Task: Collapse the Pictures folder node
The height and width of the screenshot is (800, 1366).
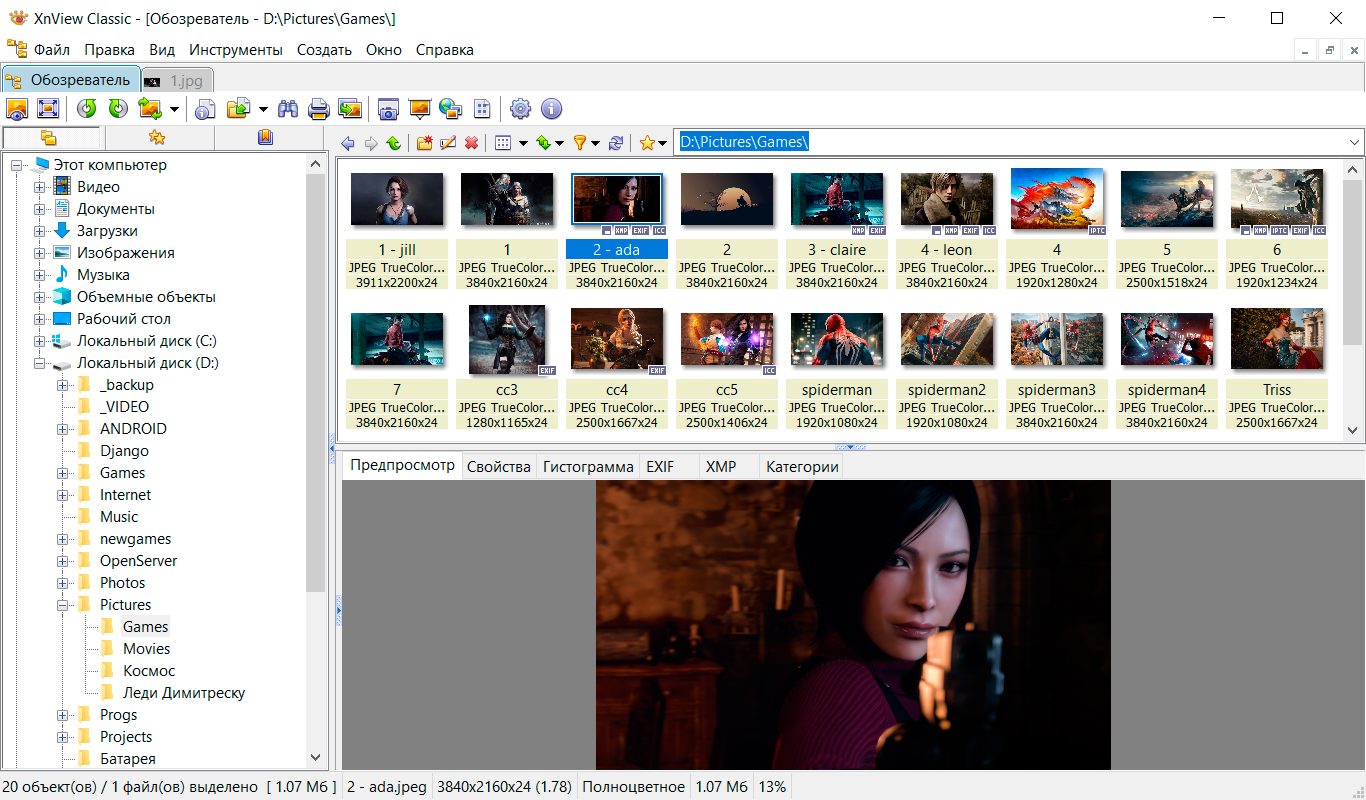Action: click(x=62, y=605)
